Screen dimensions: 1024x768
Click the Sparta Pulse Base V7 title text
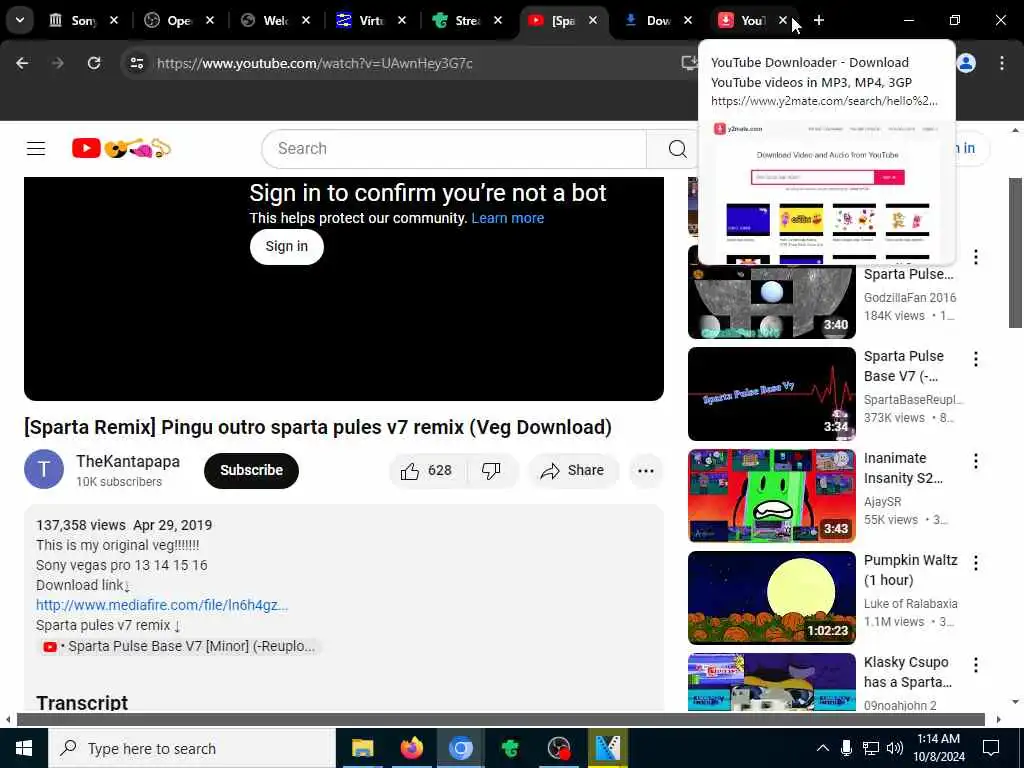tap(904, 366)
